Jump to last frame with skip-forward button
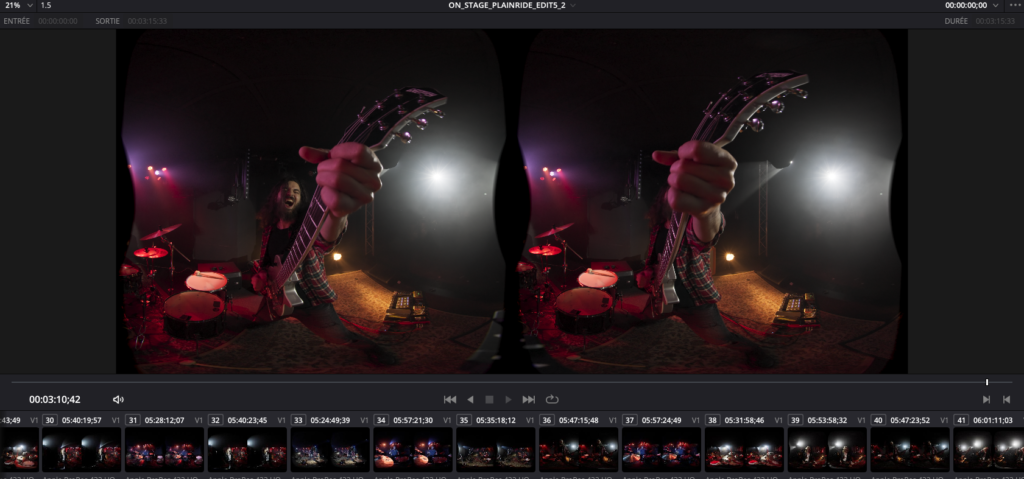1024x479 pixels. (529, 400)
